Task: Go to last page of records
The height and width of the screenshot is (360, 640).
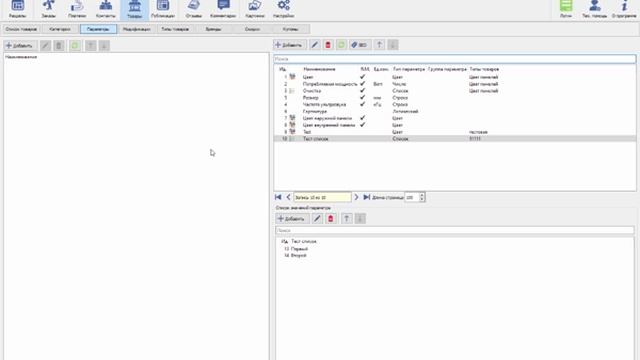Action: 367,197
